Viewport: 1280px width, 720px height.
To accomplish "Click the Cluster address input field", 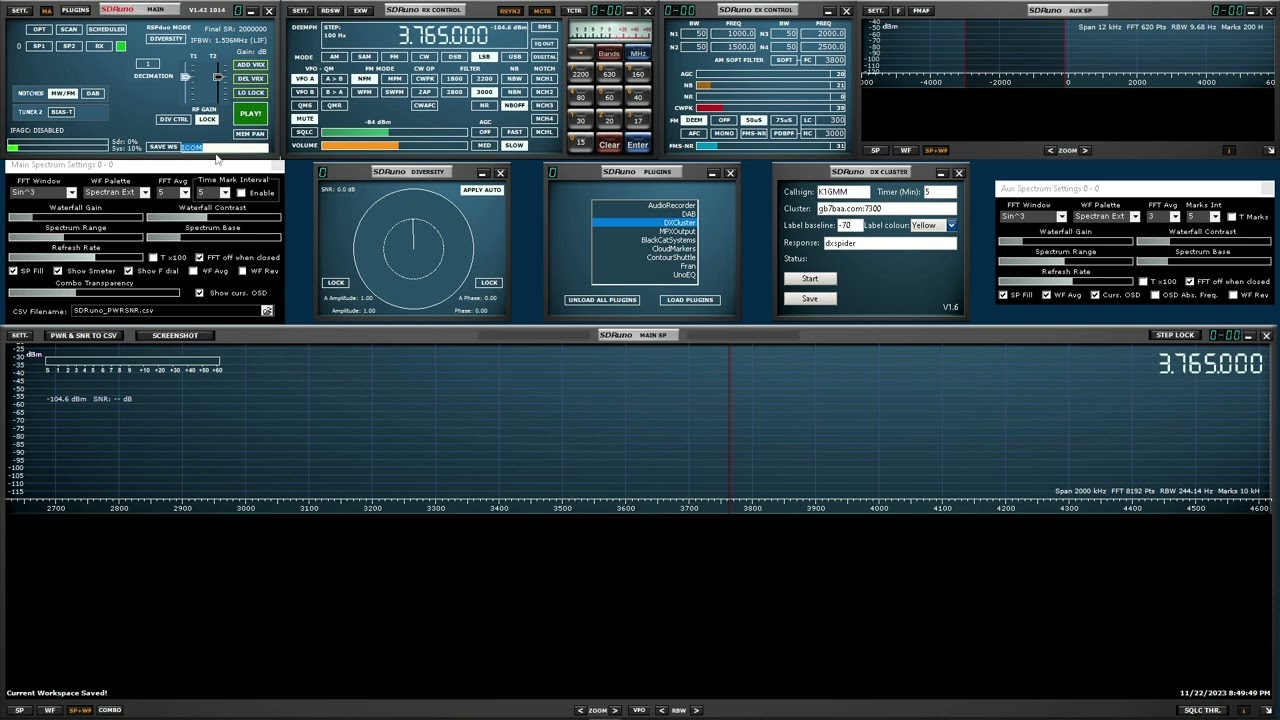I will pos(885,209).
